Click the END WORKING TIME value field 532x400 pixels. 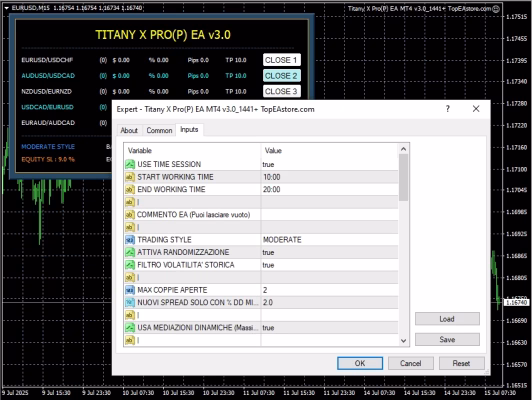[329, 190]
